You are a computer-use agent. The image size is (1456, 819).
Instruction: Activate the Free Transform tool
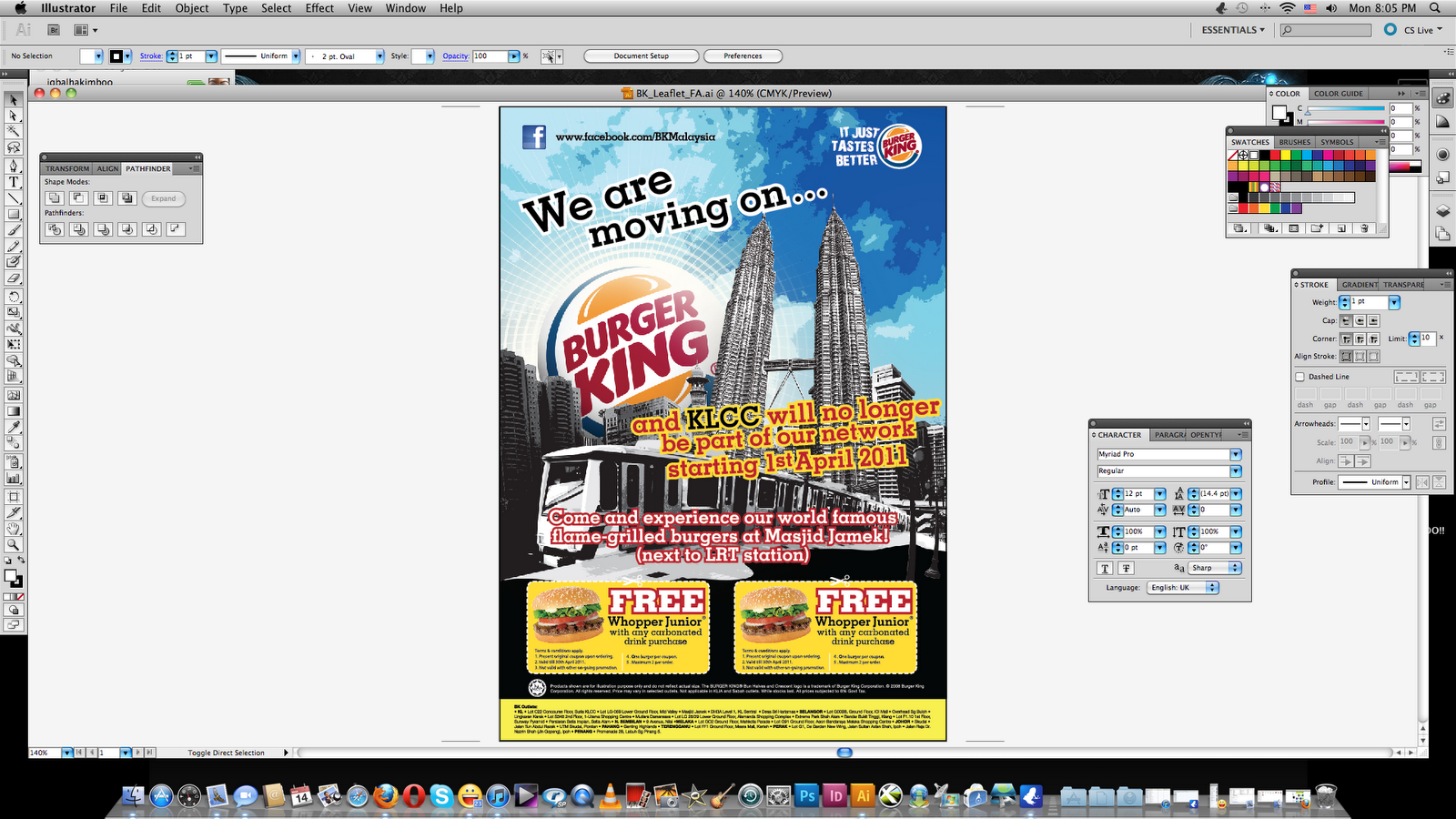tap(14, 345)
